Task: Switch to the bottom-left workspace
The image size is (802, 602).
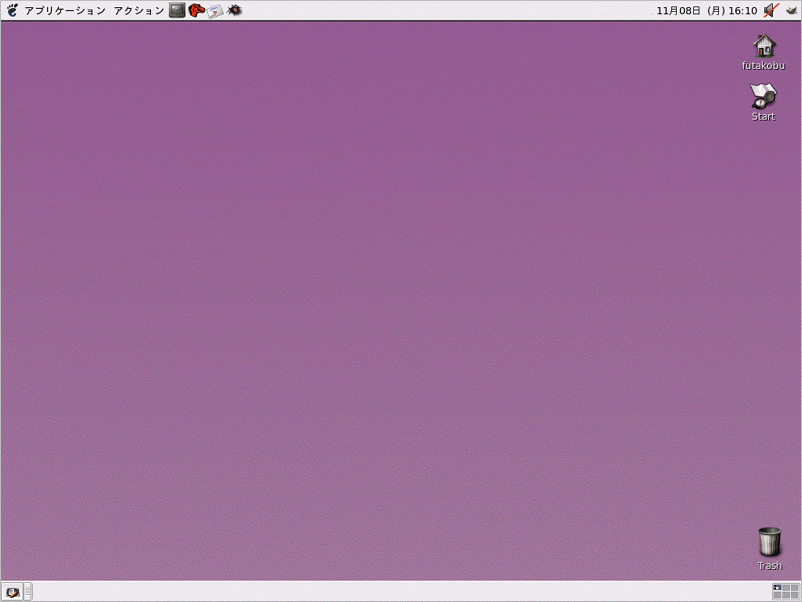Action: pyautogui.click(x=777, y=596)
